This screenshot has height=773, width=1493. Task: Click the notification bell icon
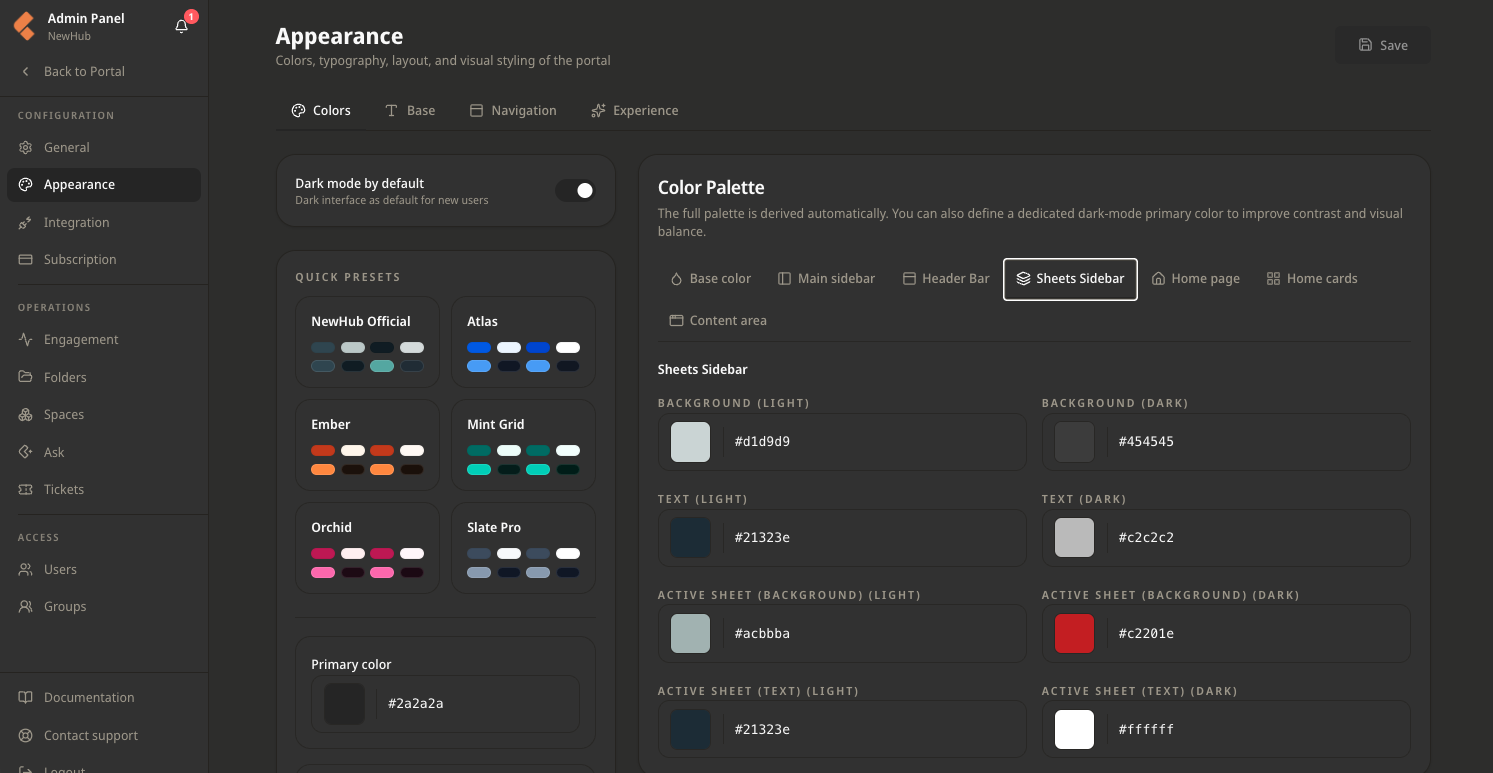pos(181,27)
